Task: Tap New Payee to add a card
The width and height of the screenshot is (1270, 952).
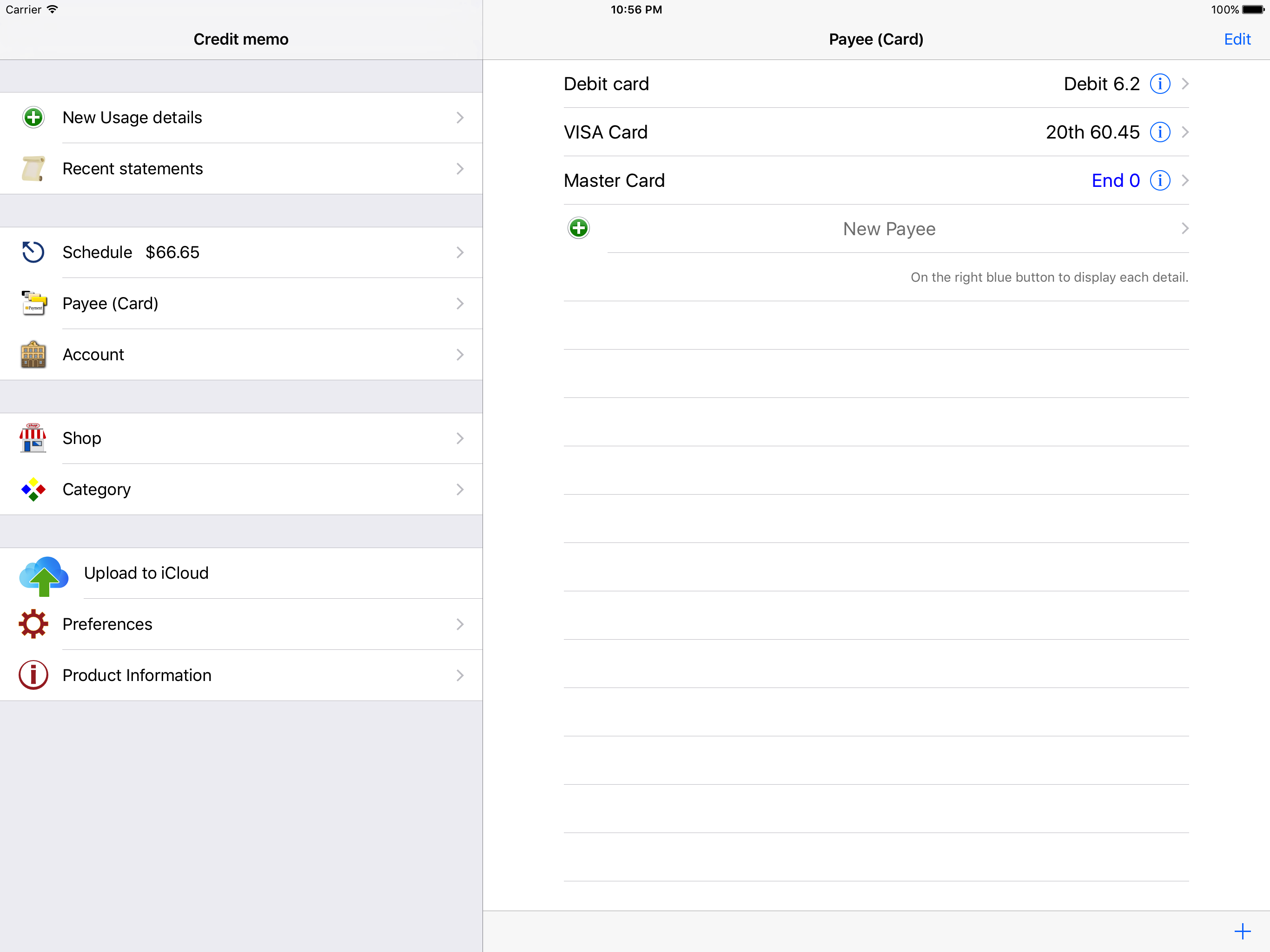Action: 876,229
